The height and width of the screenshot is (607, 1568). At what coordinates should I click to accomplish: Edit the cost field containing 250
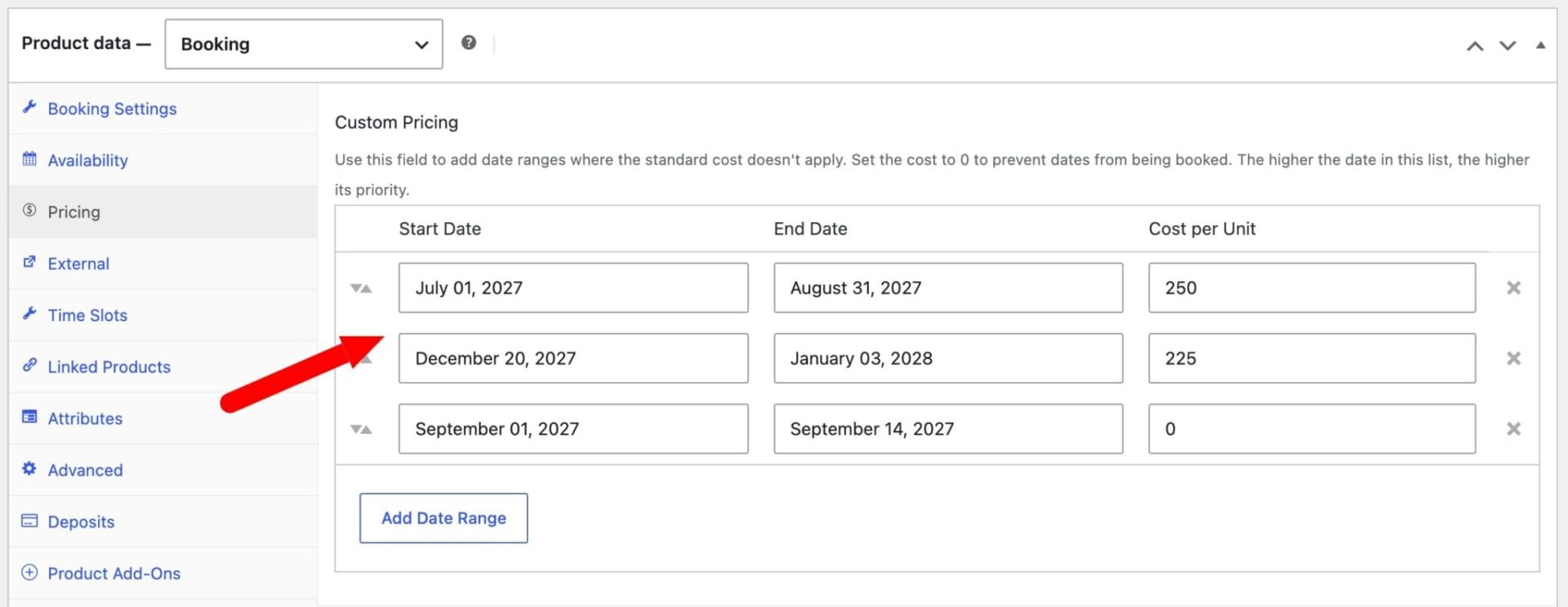pos(1312,288)
